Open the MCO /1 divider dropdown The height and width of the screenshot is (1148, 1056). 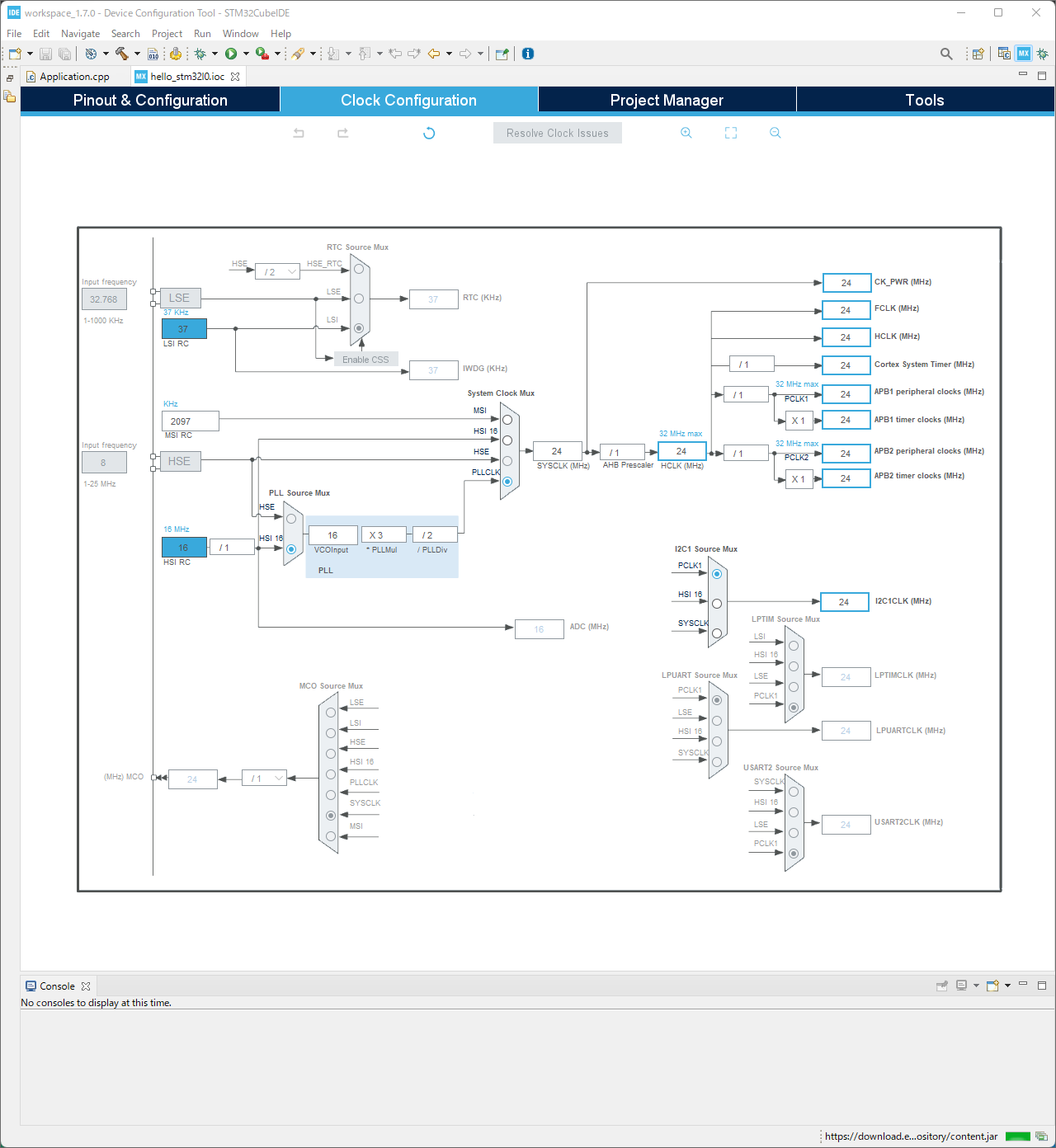point(264,779)
